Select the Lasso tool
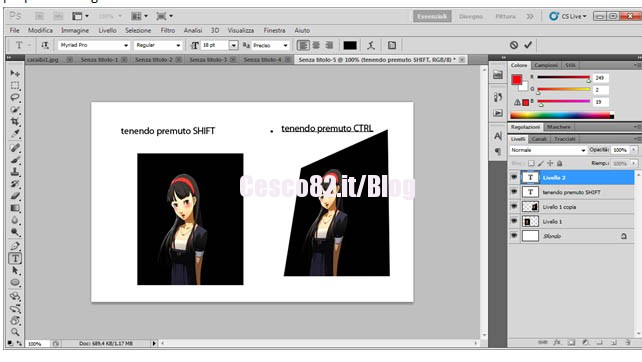Screen dimensions: 642x362 [15, 97]
